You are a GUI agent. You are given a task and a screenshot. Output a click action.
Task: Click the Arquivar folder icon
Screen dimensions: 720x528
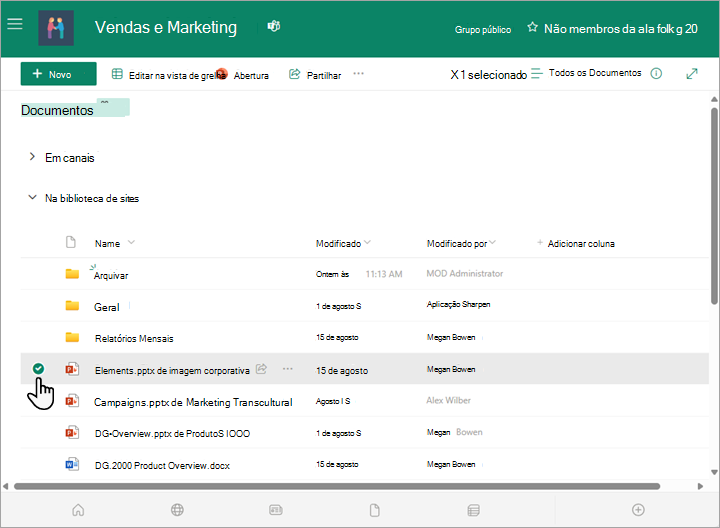(x=72, y=274)
